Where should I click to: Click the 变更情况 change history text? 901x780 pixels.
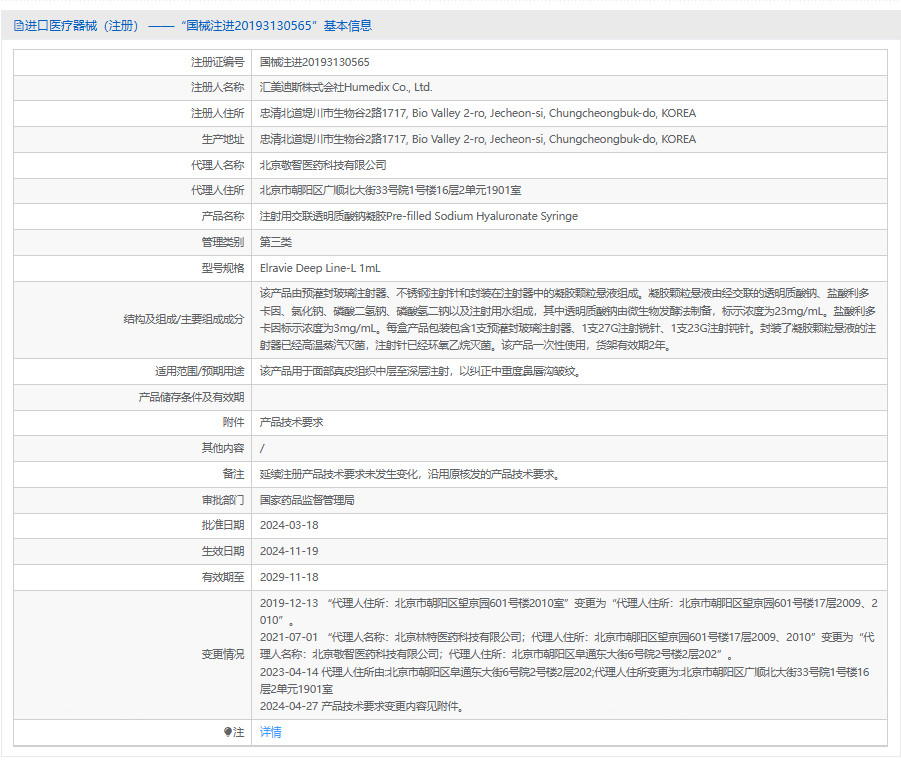coord(568,654)
